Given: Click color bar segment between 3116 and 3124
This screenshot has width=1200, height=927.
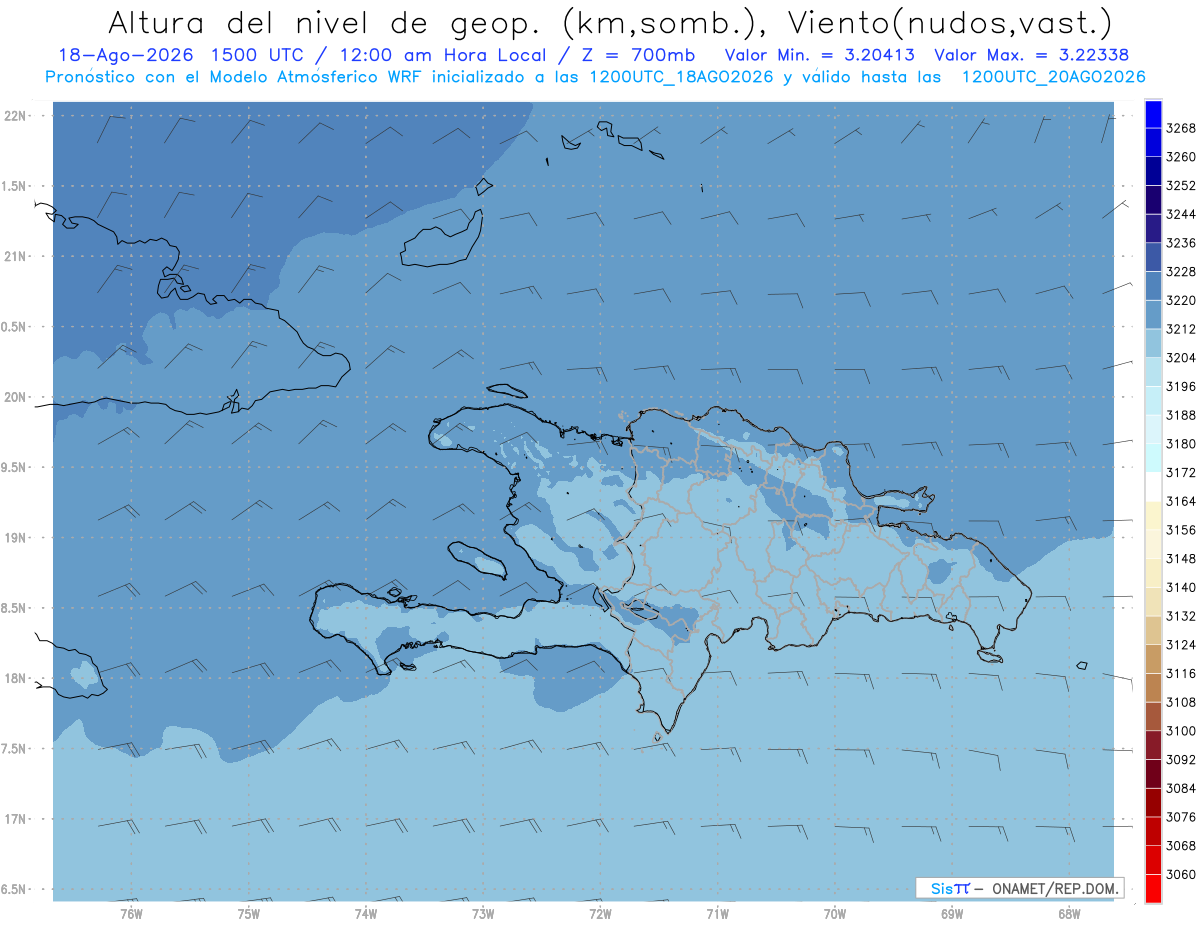Looking at the screenshot, I should [x=1153, y=659].
